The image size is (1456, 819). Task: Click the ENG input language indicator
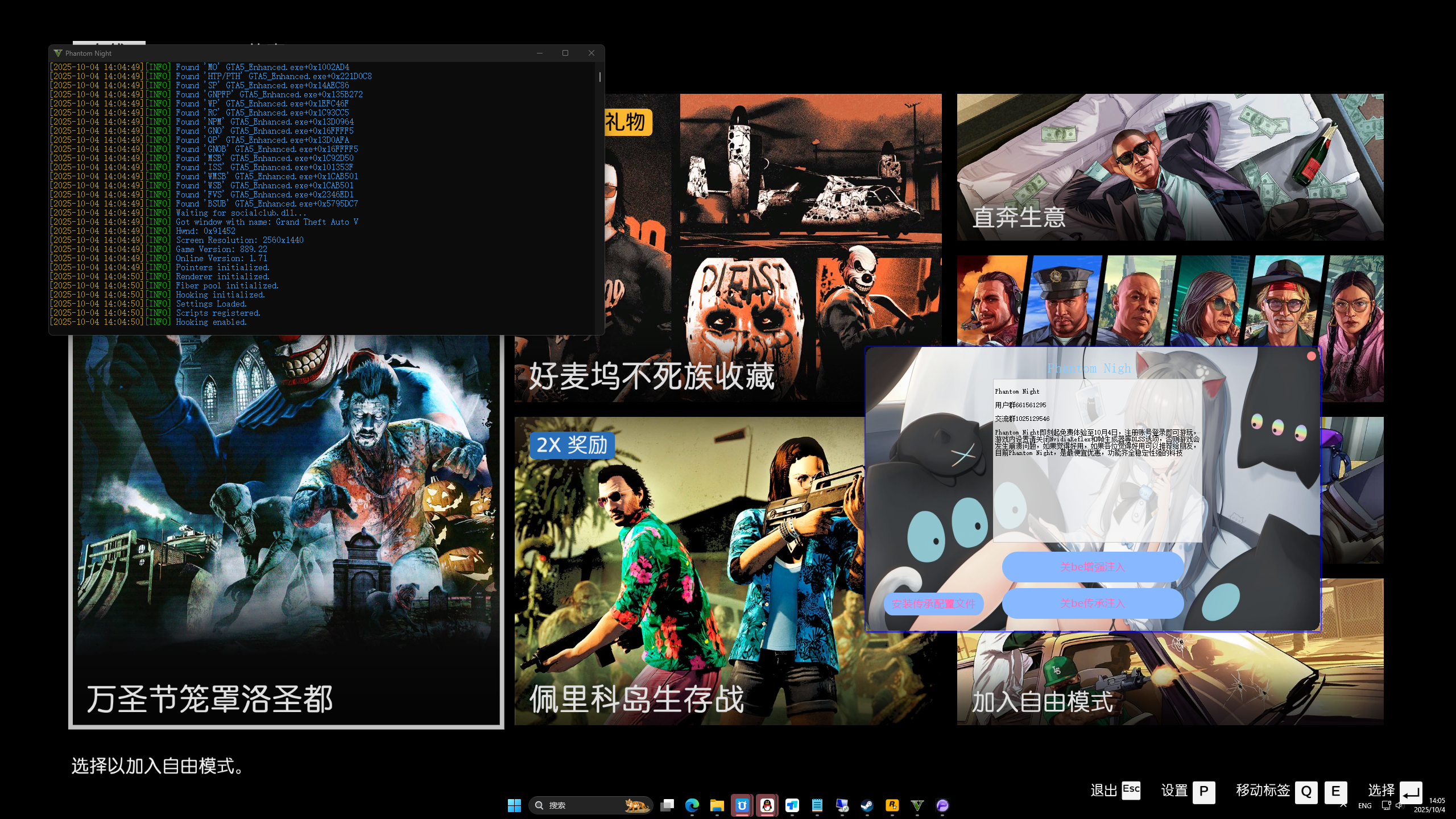(1364, 805)
